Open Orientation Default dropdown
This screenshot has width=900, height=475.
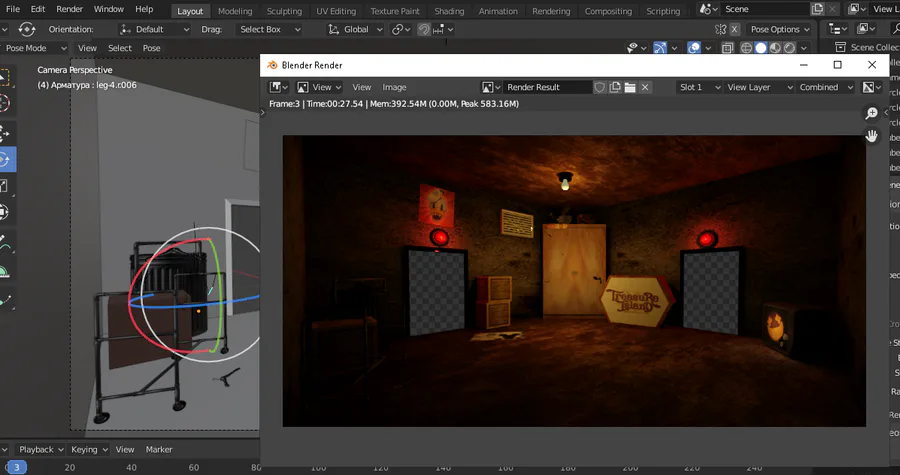pos(154,29)
